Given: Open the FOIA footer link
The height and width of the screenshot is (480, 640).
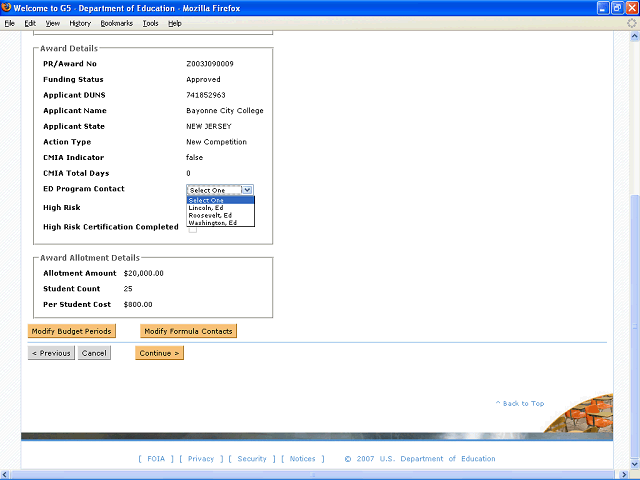Looking at the screenshot, I should 156,459.
